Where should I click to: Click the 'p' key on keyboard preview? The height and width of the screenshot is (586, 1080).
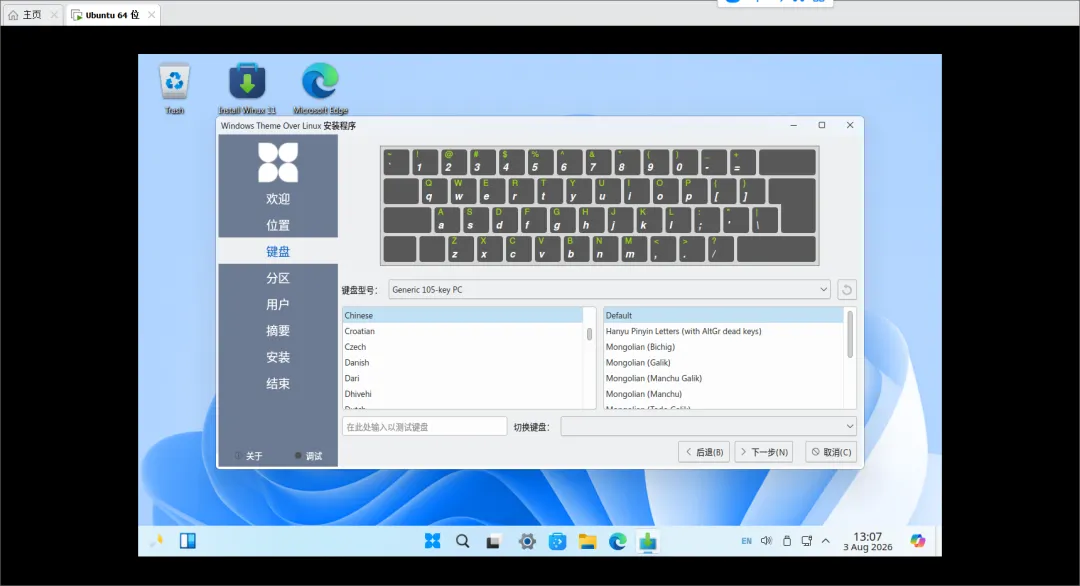695,191
